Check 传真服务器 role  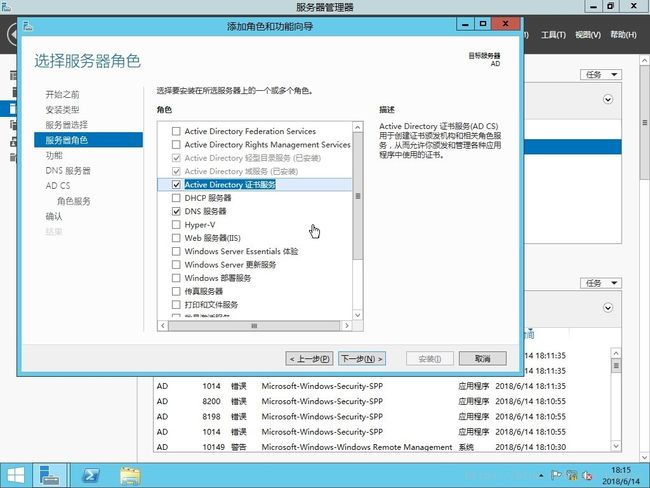pos(176,291)
